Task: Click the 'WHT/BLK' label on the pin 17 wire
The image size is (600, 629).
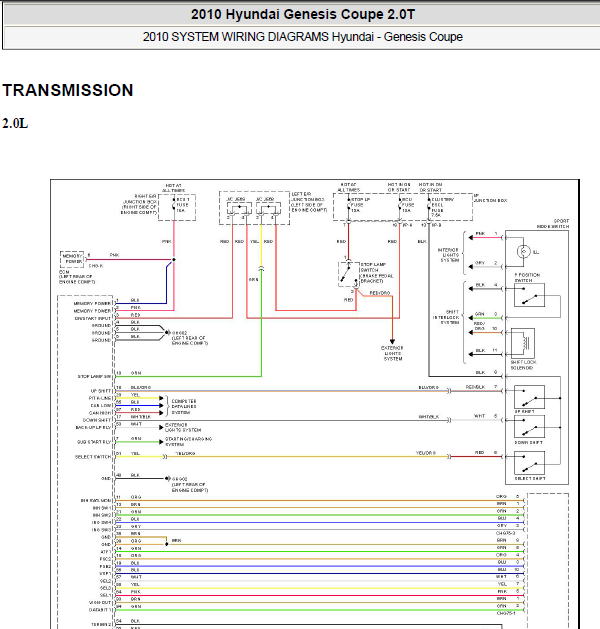Action: pos(141,417)
